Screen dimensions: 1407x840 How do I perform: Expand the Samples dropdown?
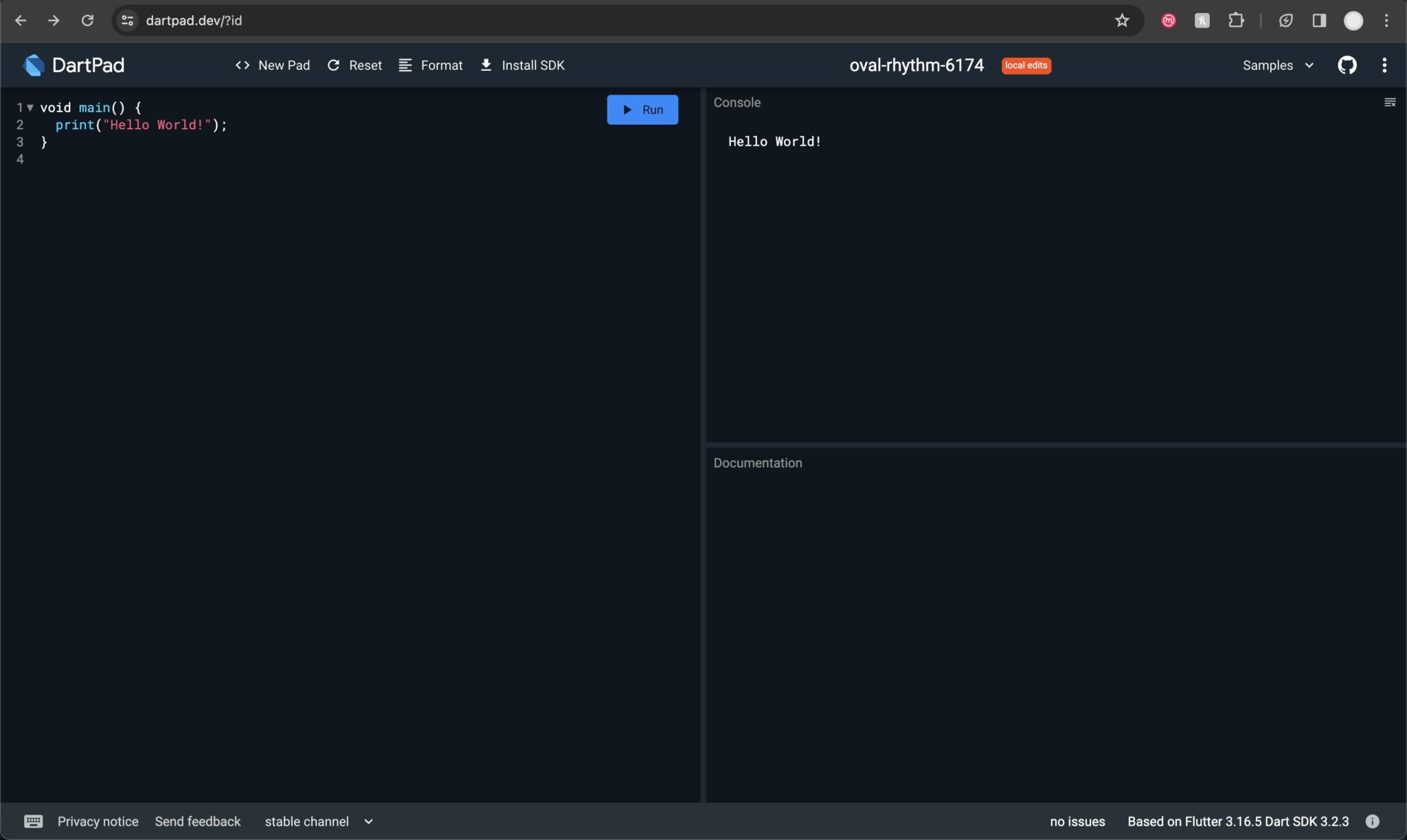pyautogui.click(x=1278, y=65)
